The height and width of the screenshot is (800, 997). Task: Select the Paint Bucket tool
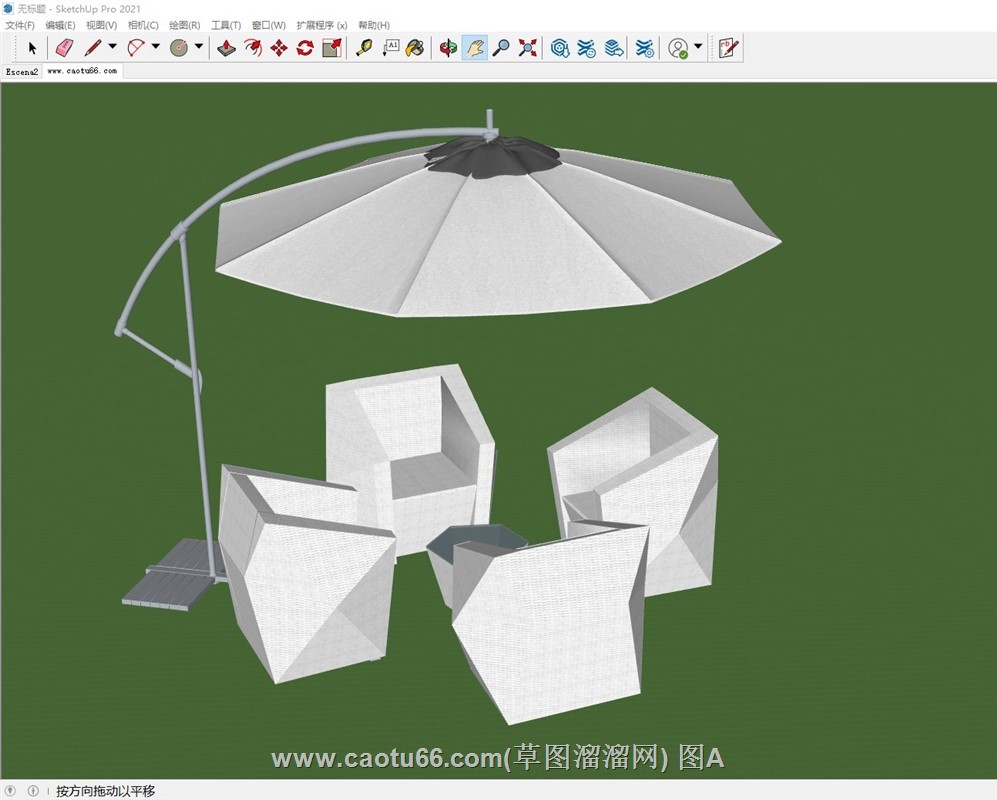click(x=415, y=48)
